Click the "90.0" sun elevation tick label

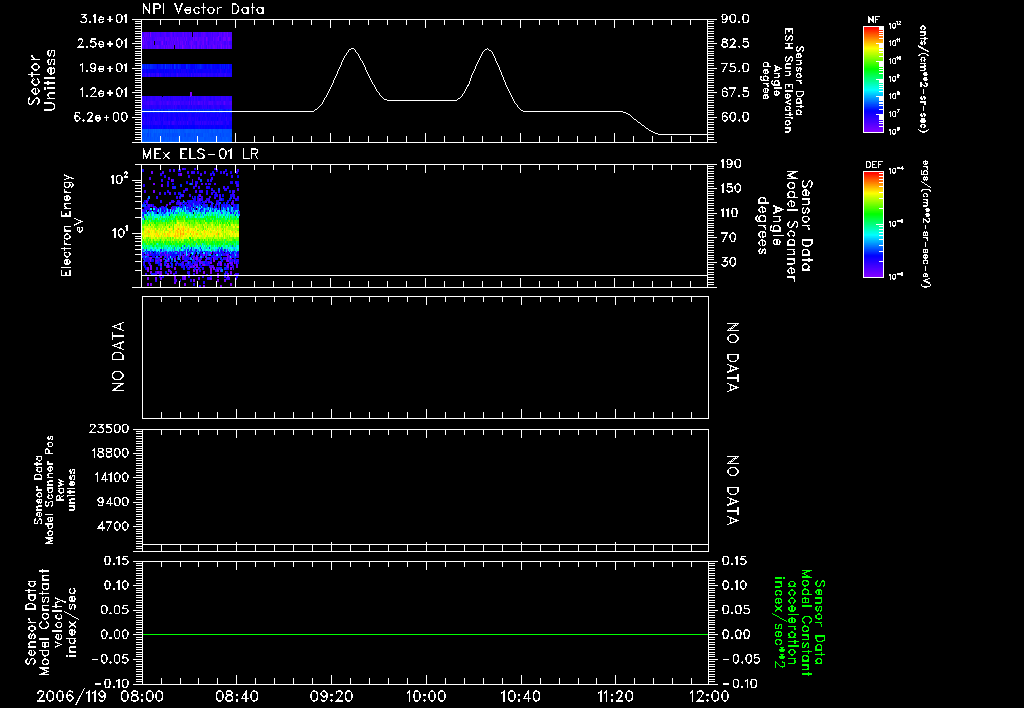click(x=735, y=19)
